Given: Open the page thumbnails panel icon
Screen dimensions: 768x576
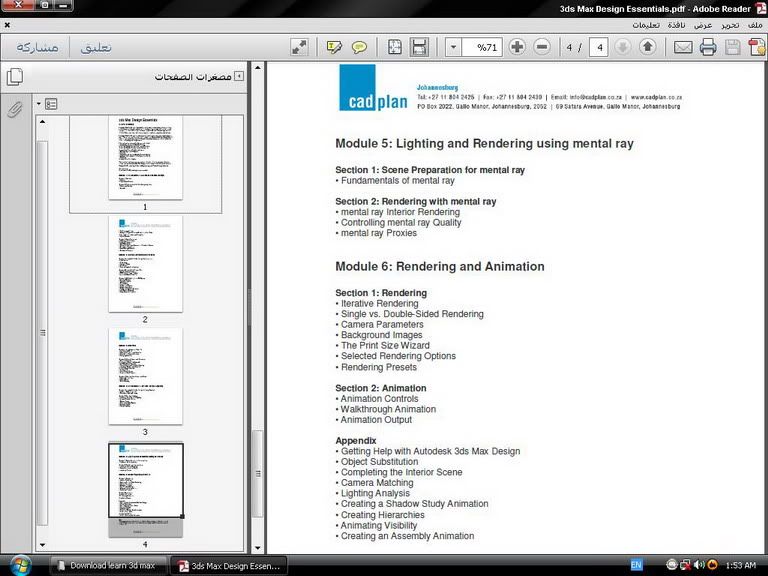Looking at the screenshot, I should (15, 76).
